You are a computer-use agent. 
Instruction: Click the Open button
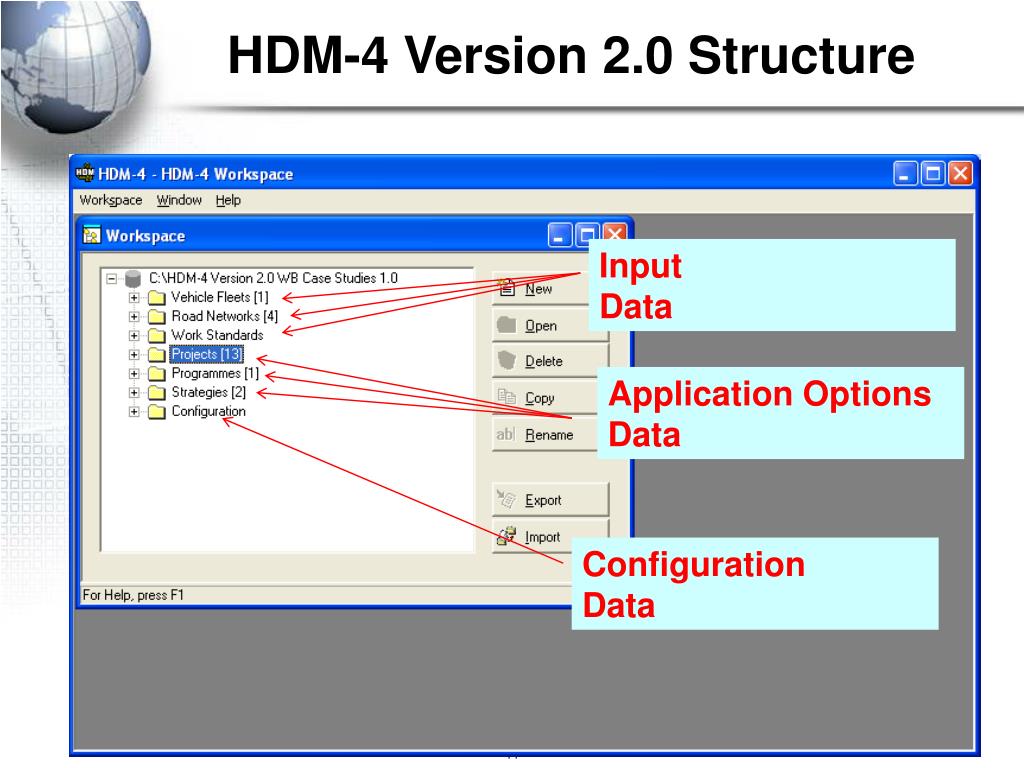[x=550, y=325]
